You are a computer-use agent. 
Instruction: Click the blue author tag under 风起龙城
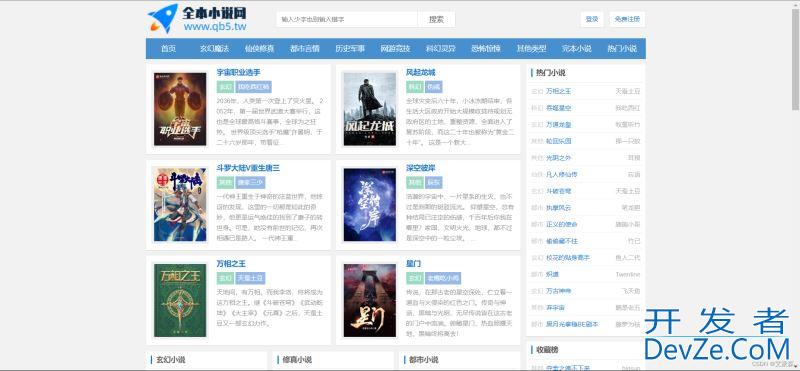(434, 87)
